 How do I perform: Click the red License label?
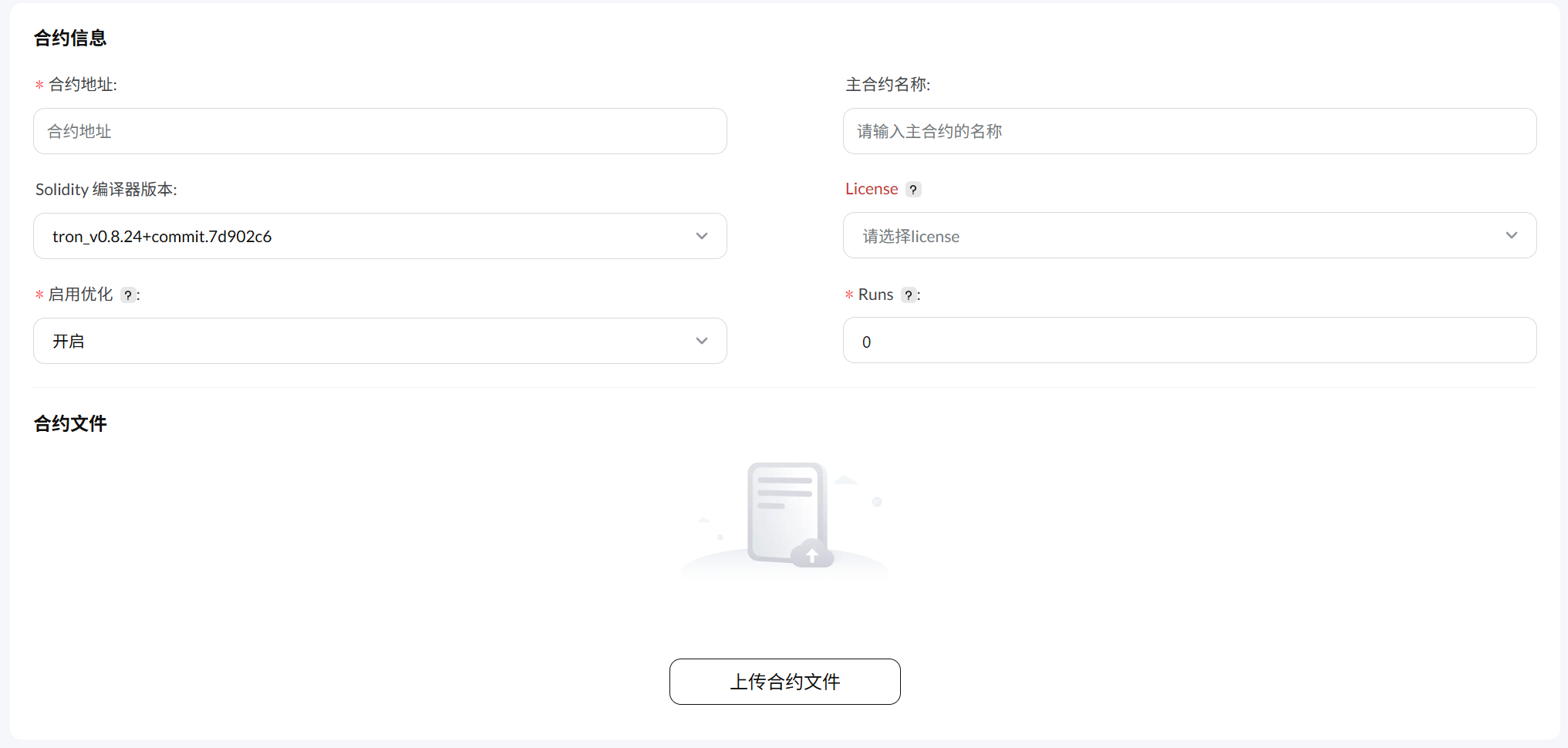pyautogui.click(x=872, y=190)
